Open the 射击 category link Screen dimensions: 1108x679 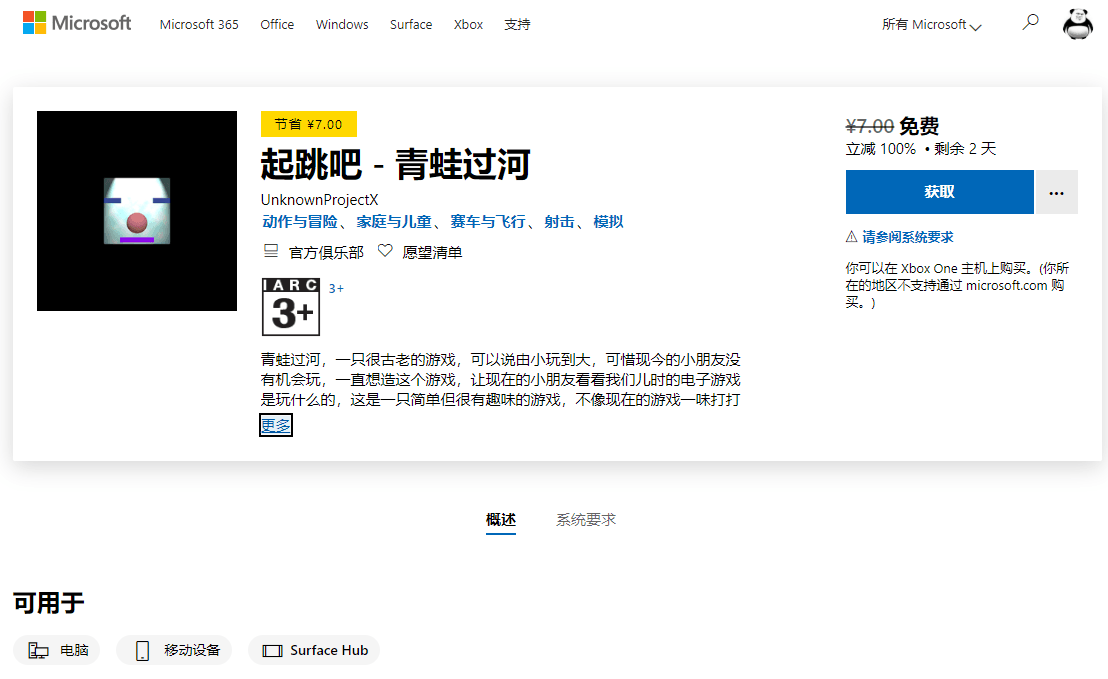pos(559,222)
